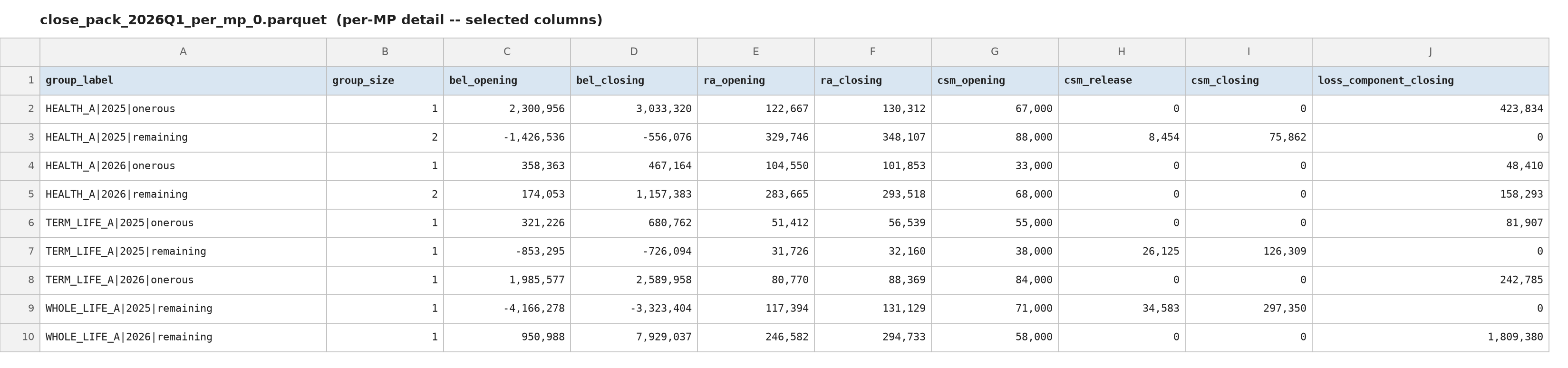The width and height of the screenshot is (1568, 368).
Task: Select cell TERM_LIFE_A|2025|onerous
Action: tap(183, 224)
